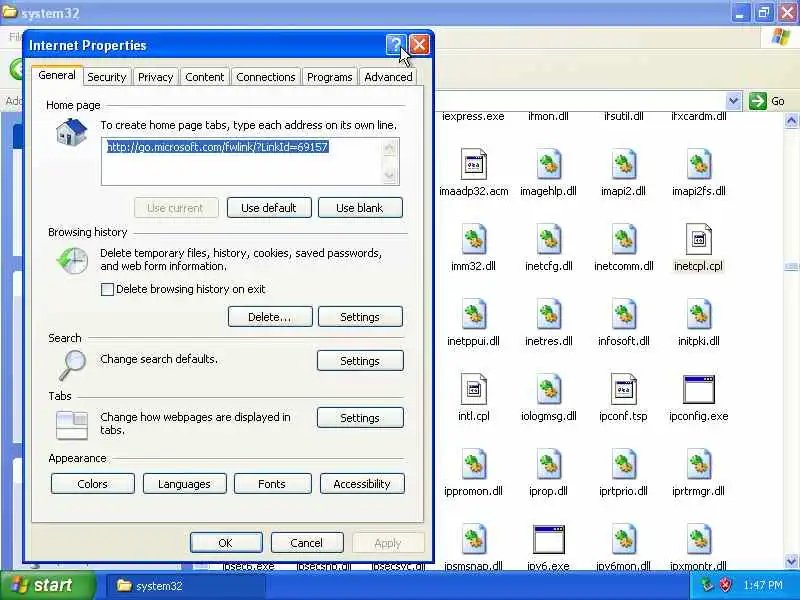
Task: Click Cancel in Internet Properties
Action: [x=307, y=543]
